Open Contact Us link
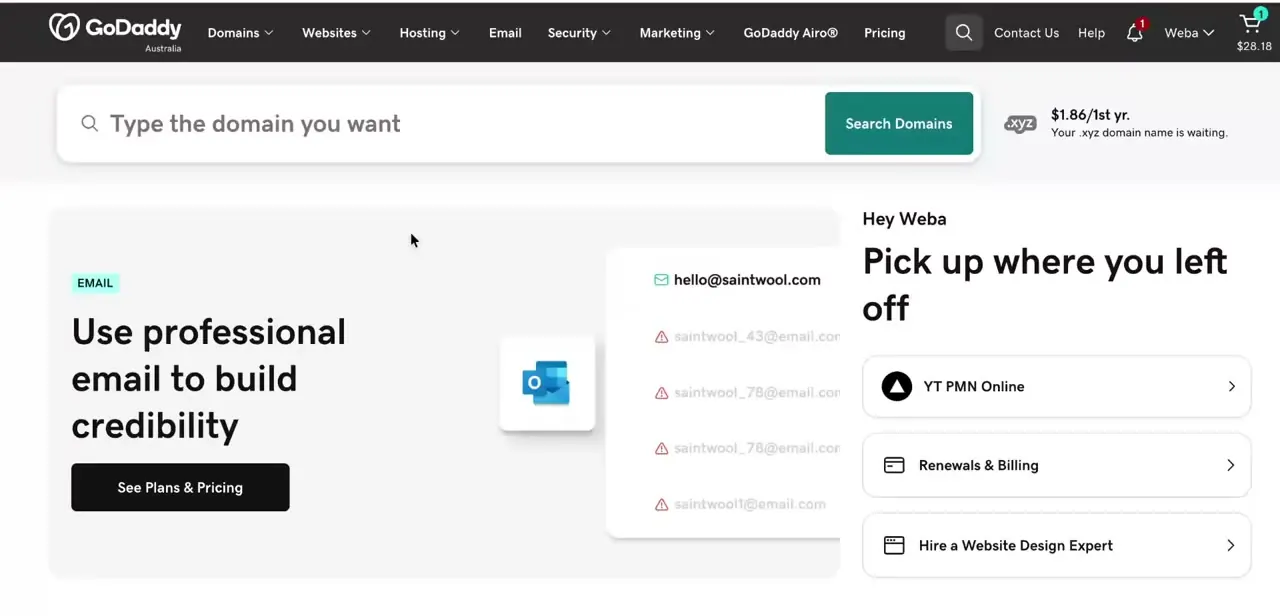1280x616 pixels. pyautogui.click(x=1026, y=33)
